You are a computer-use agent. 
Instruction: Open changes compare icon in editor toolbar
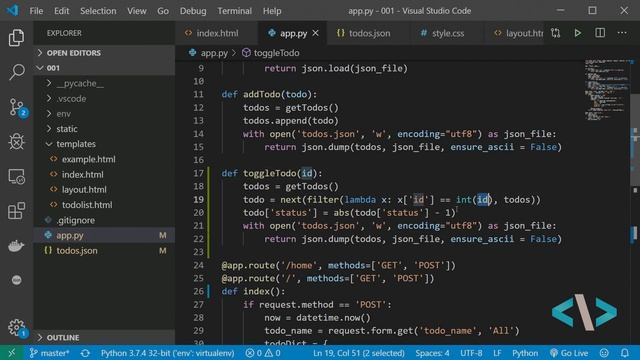(x=556, y=33)
